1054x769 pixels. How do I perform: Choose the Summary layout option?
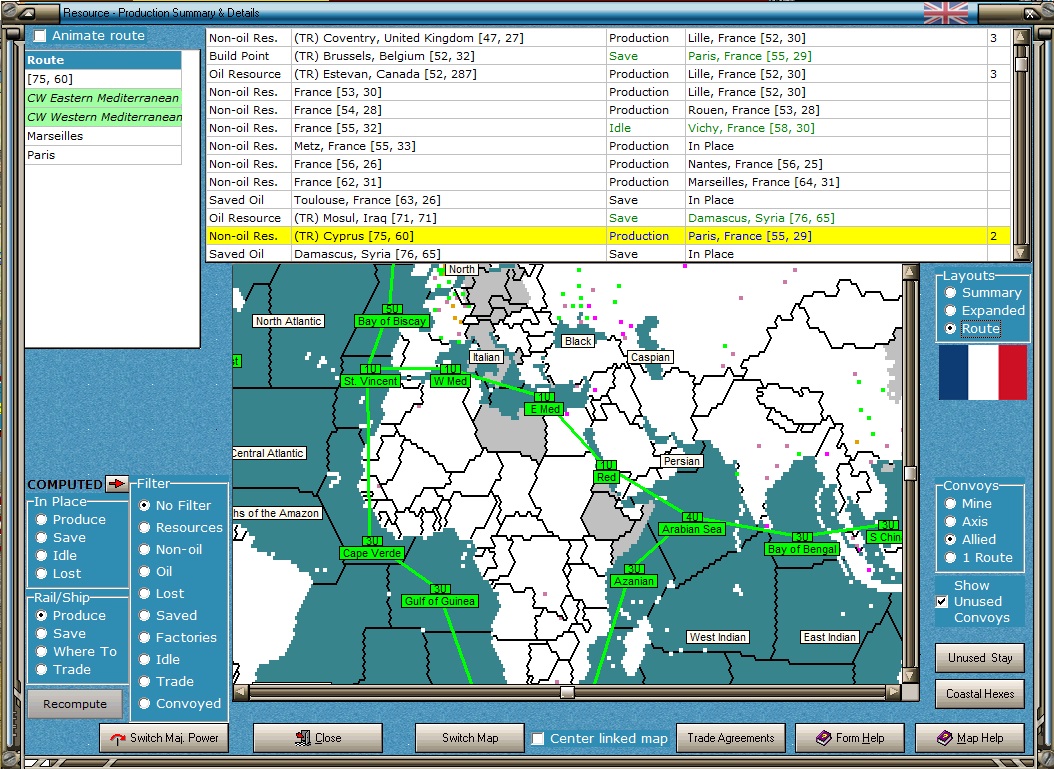(951, 293)
